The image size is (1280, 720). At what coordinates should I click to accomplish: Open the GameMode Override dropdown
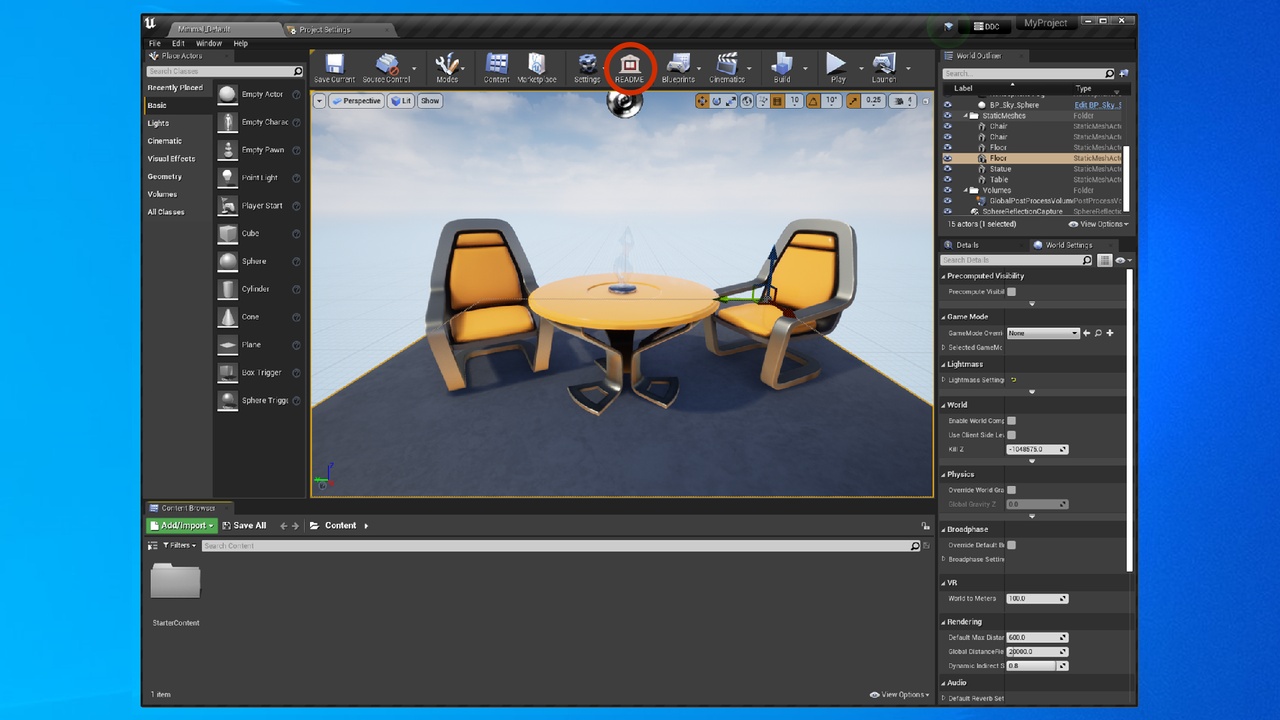[x=1043, y=333]
